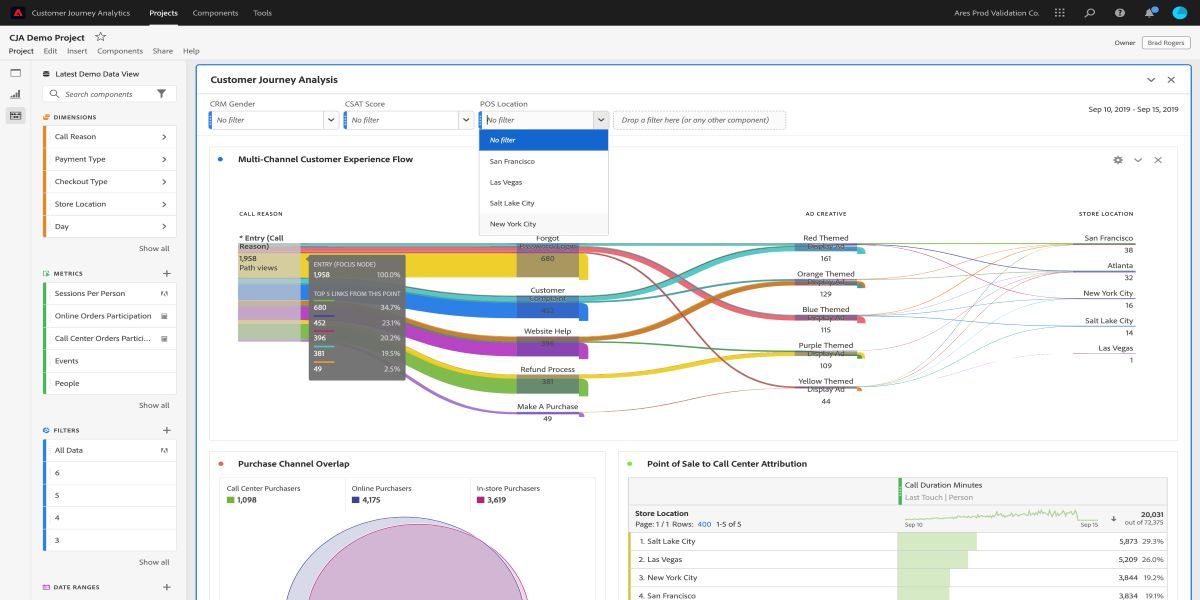Click calculator icon beside Online Orders Participation

point(164,316)
